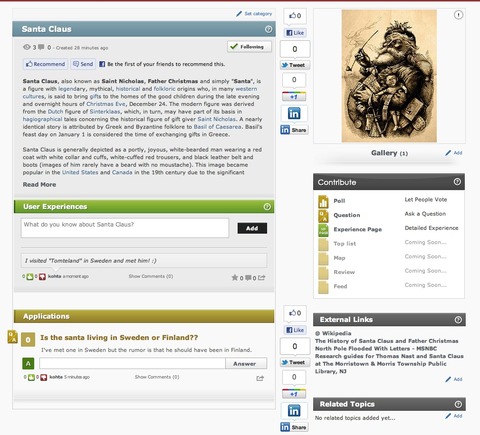Focus the answer input field

pyautogui.click(x=132, y=363)
